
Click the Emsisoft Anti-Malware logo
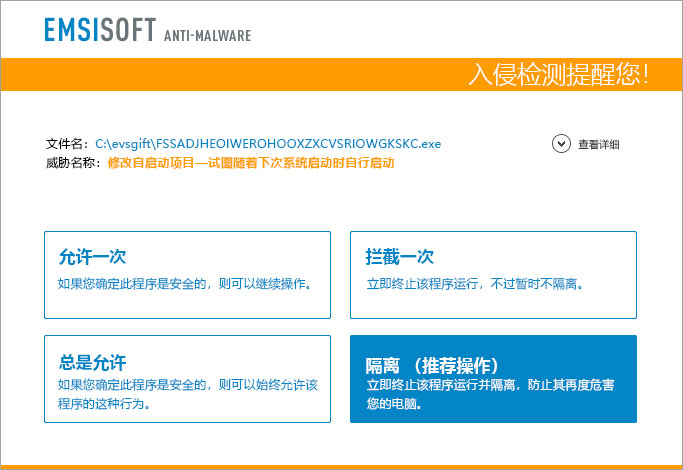click(x=148, y=30)
